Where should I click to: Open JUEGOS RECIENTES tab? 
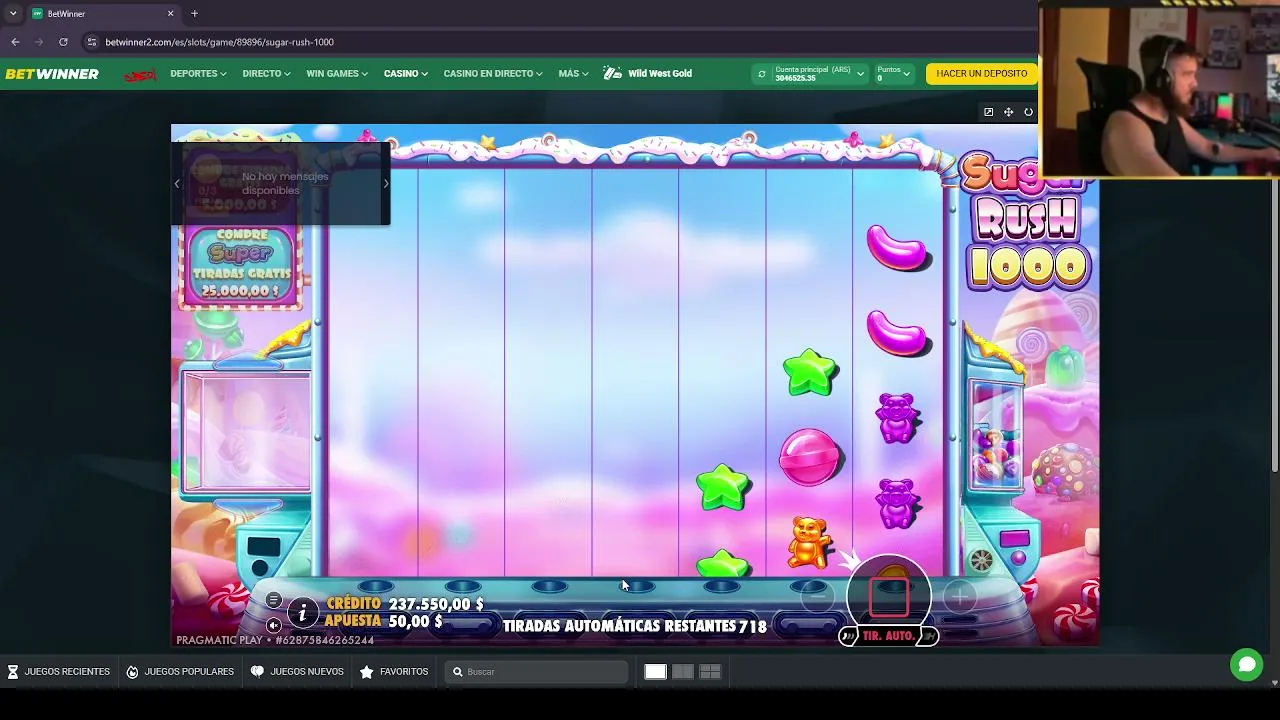59,672
